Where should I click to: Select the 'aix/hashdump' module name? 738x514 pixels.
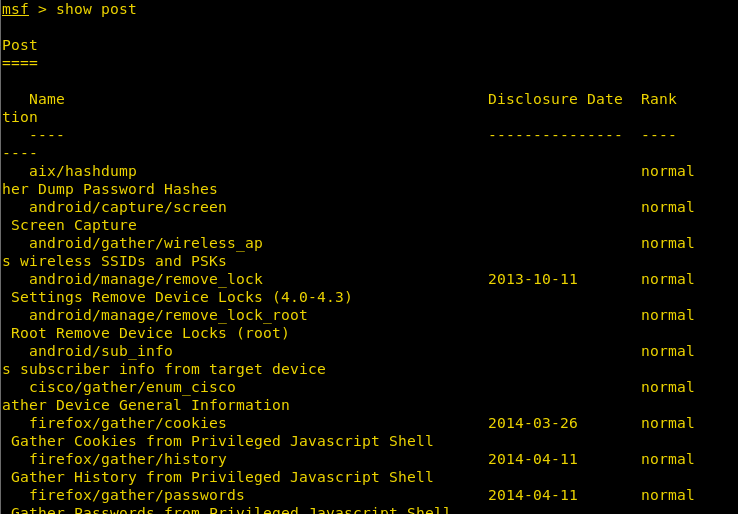click(x=83, y=171)
